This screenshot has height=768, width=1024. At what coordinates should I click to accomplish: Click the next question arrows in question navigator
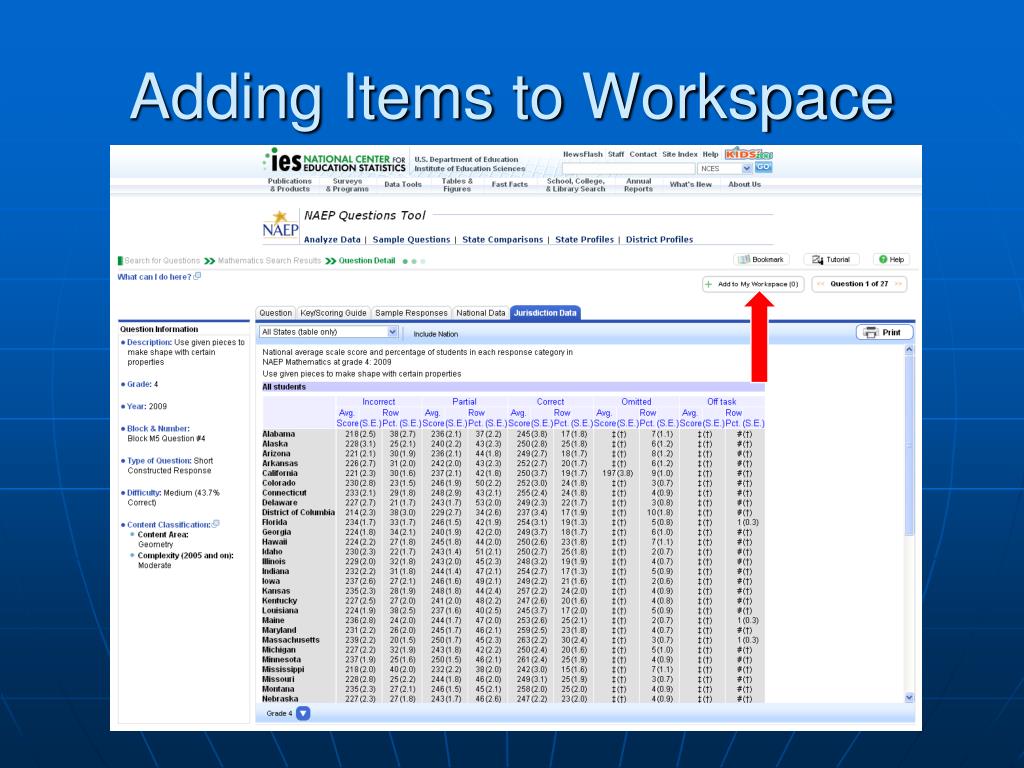898,284
